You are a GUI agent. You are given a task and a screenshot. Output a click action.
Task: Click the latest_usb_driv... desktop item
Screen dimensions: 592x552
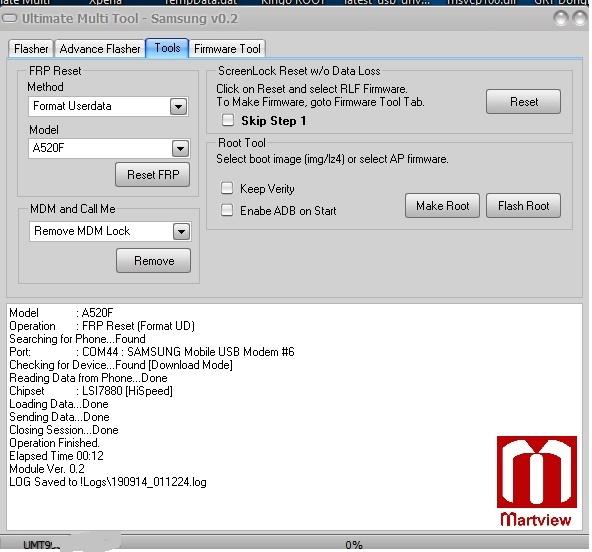(386, 2)
